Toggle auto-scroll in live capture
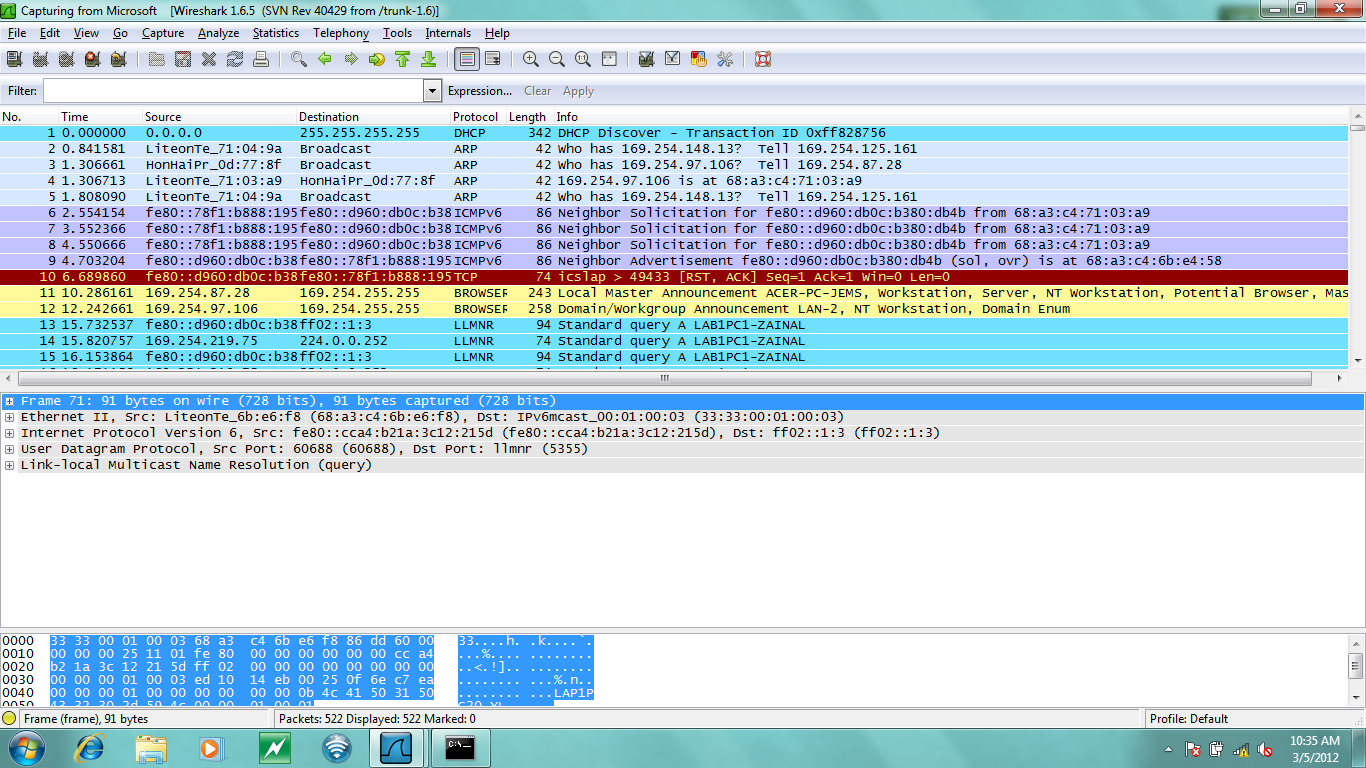This screenshot has width=1366, height=768. tap(492, 59)
